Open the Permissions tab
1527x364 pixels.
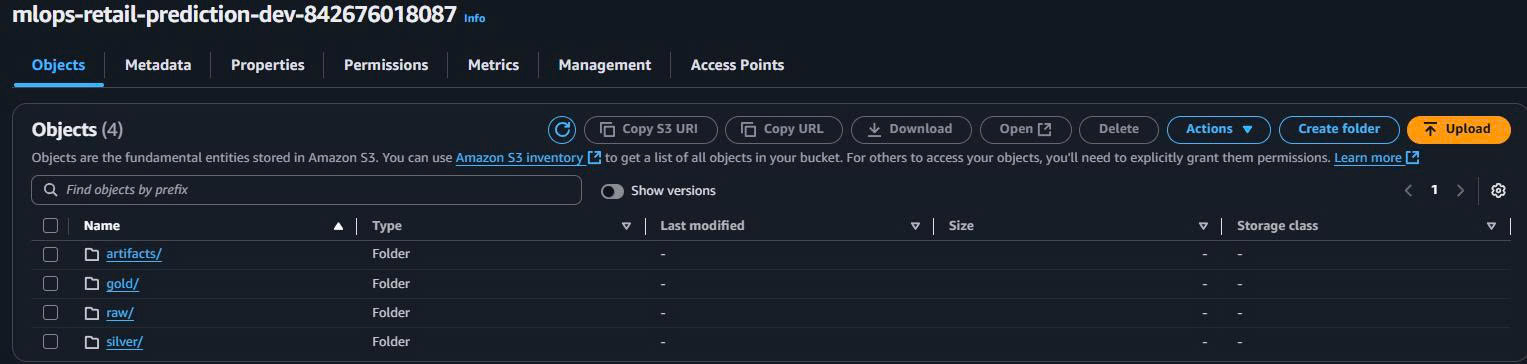click(x=386, y=65)
